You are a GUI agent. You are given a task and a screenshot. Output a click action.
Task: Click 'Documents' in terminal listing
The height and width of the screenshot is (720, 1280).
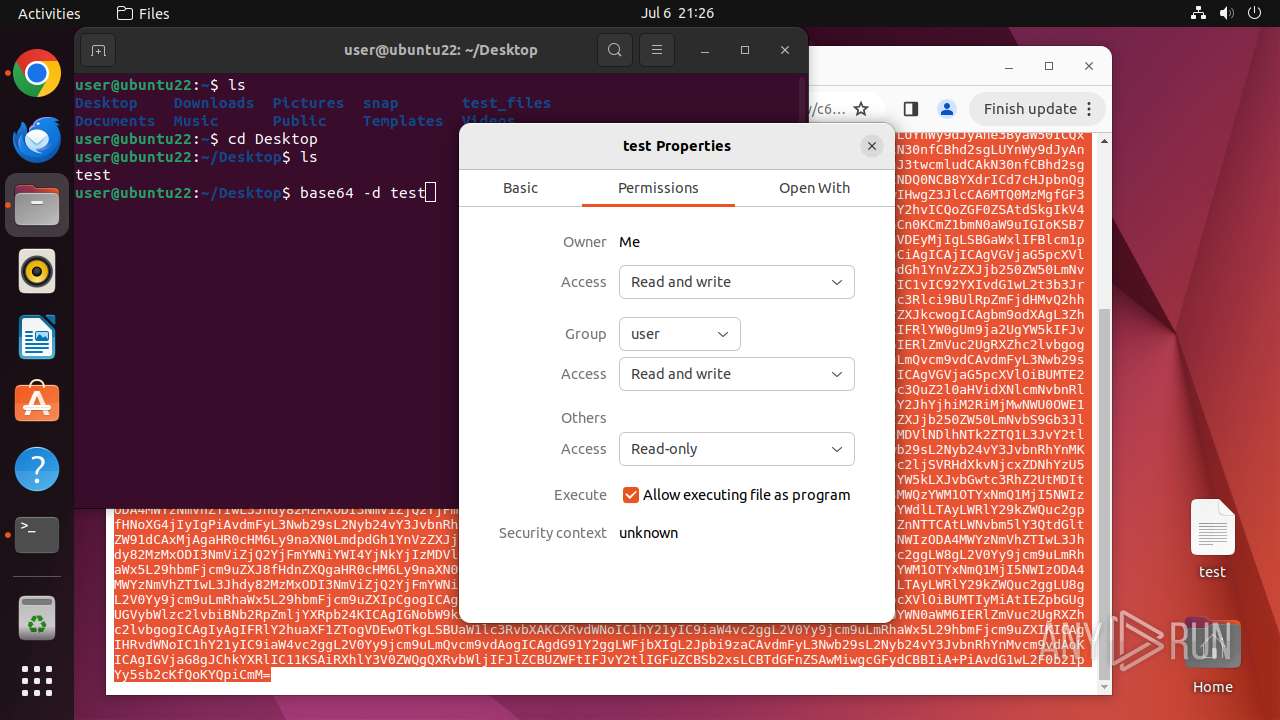[x=115, y=121]
